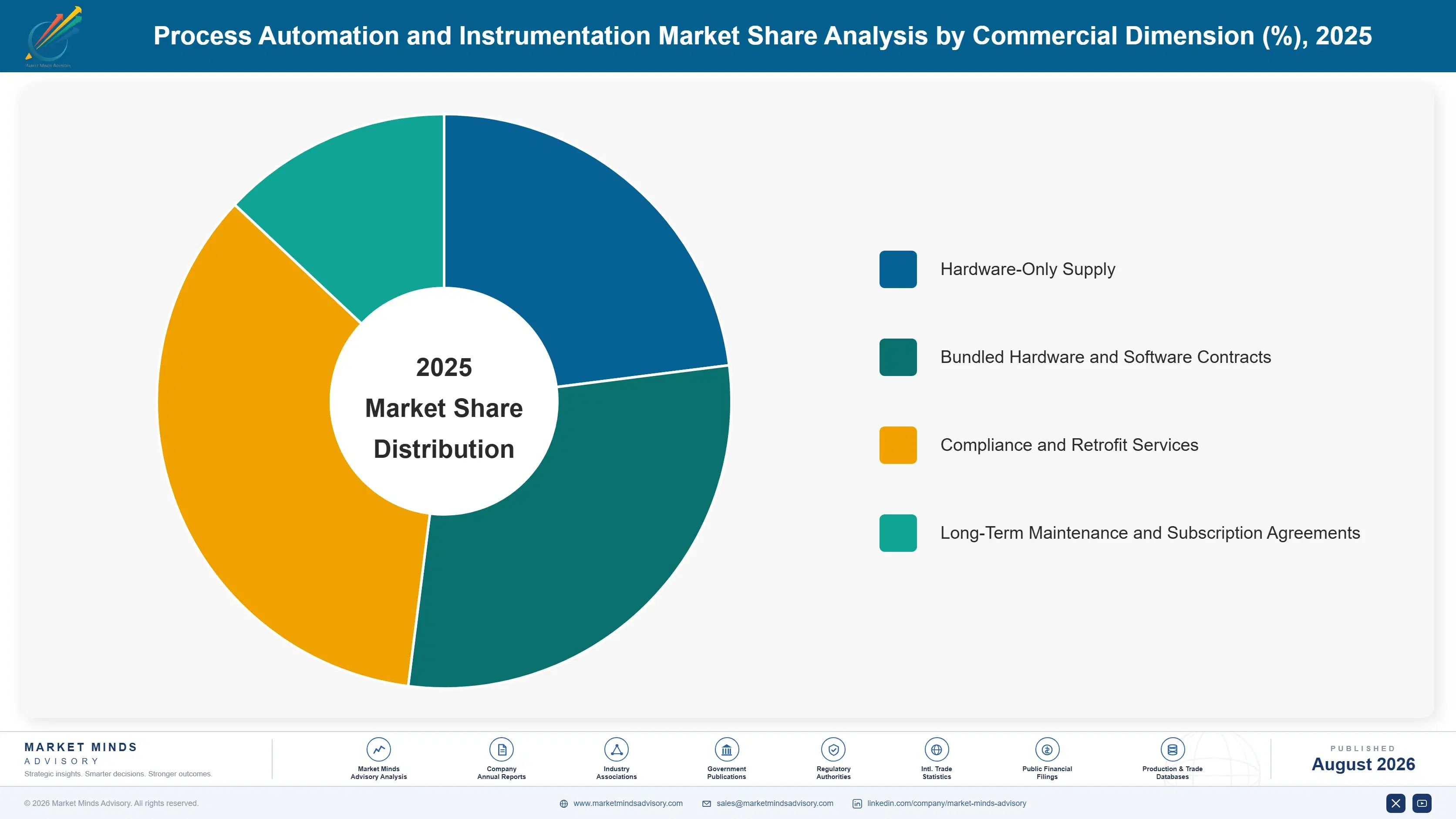This screenshot has width=1456, height=819.
Task: Click the globe icon beside website URL
Action: [x=563, y=804]
